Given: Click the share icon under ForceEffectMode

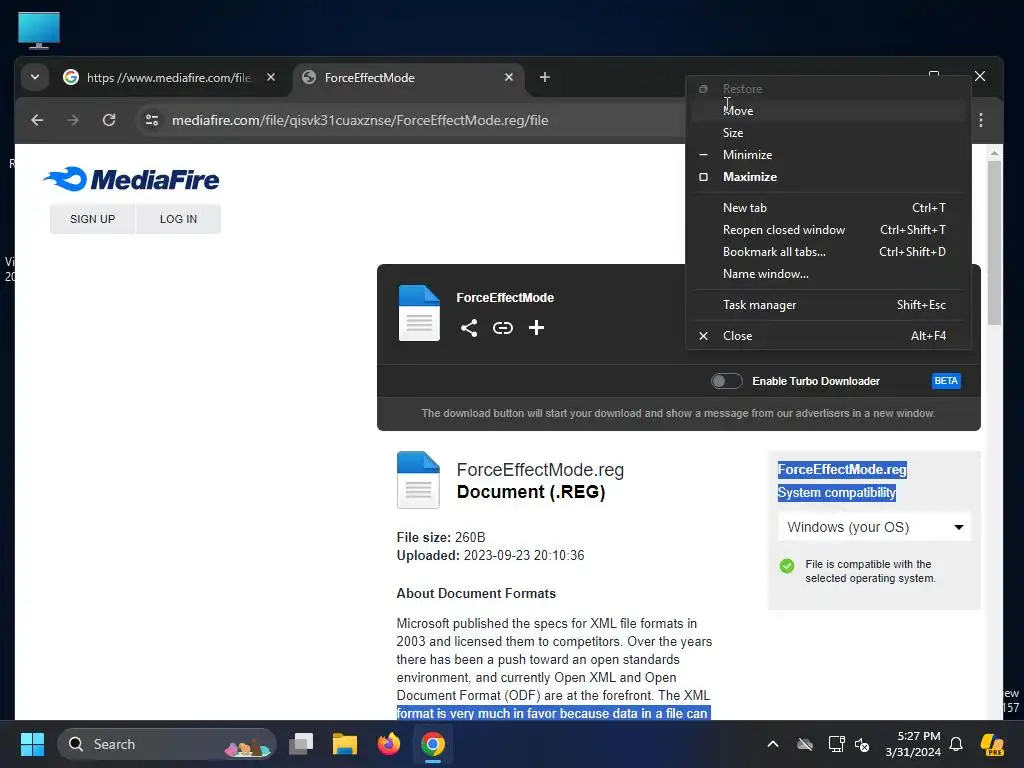Looking at the screenshot, I should [469, 328].
